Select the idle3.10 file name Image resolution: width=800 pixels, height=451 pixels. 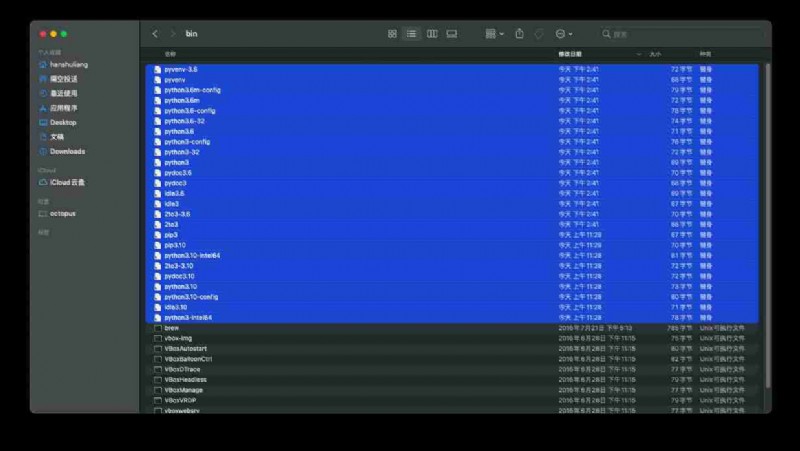[176, 307]
